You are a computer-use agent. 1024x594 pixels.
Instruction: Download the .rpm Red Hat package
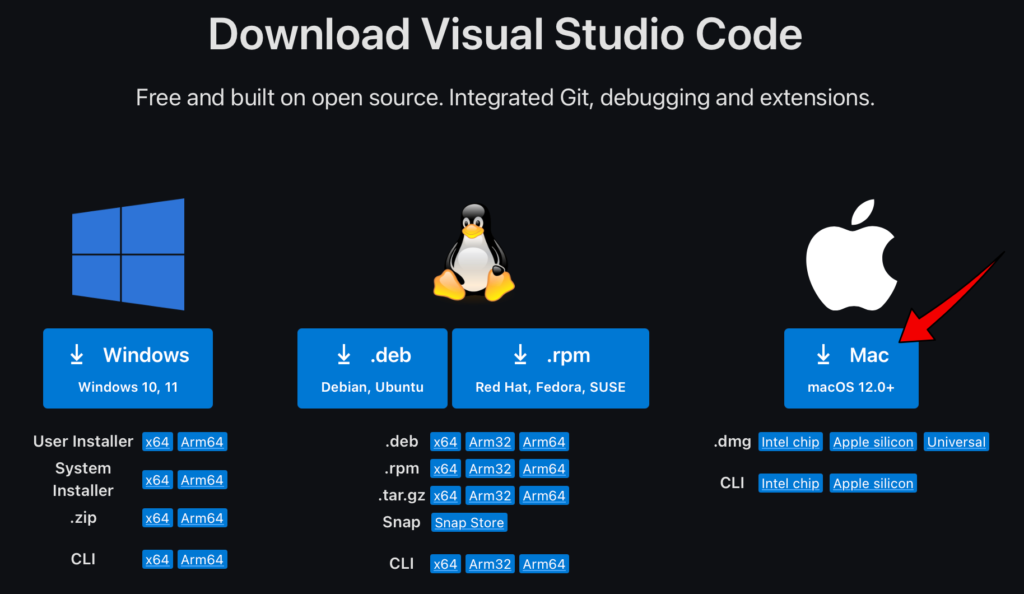[x=550, y=368]
